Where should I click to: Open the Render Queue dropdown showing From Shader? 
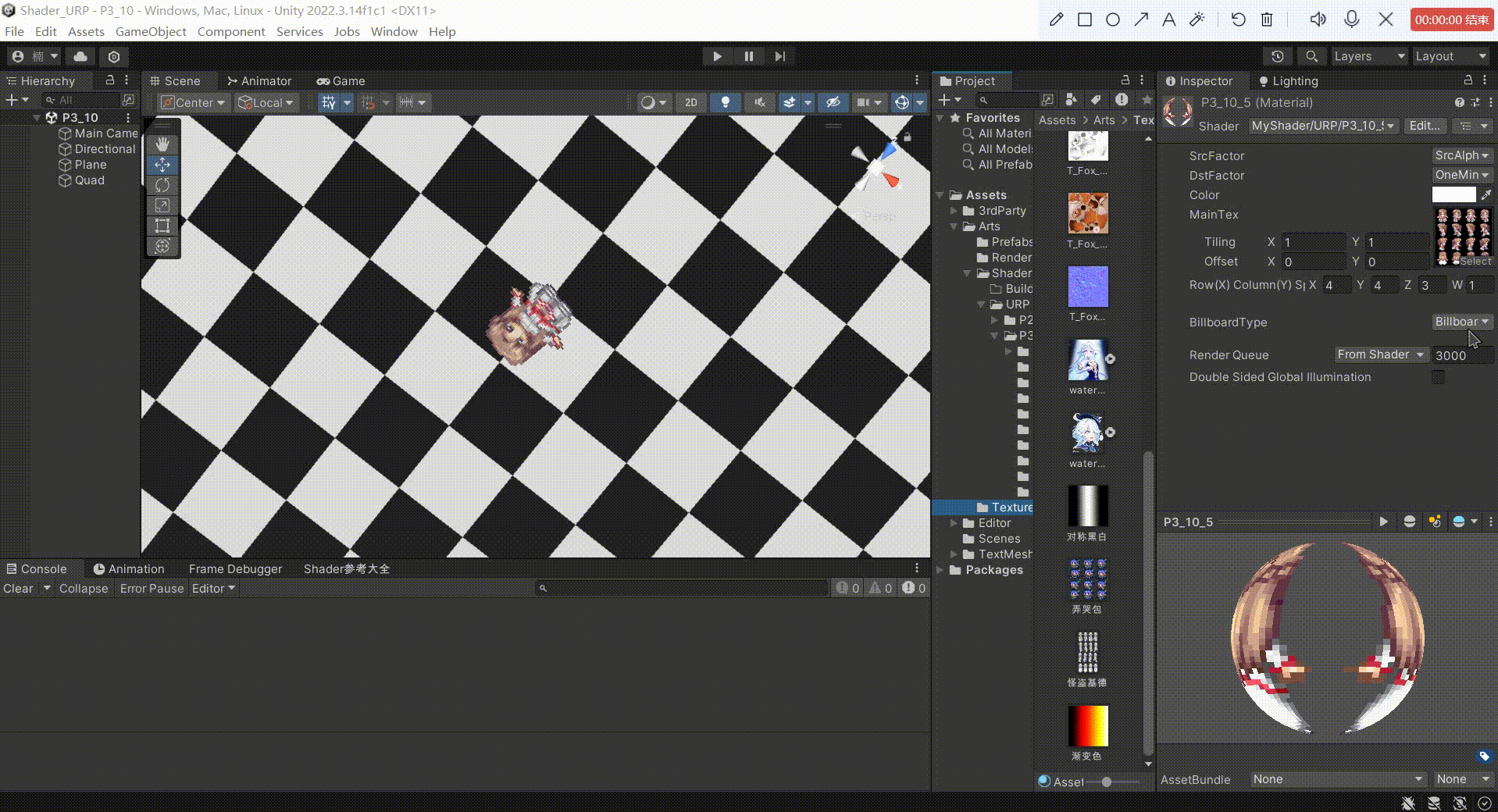1381,354
